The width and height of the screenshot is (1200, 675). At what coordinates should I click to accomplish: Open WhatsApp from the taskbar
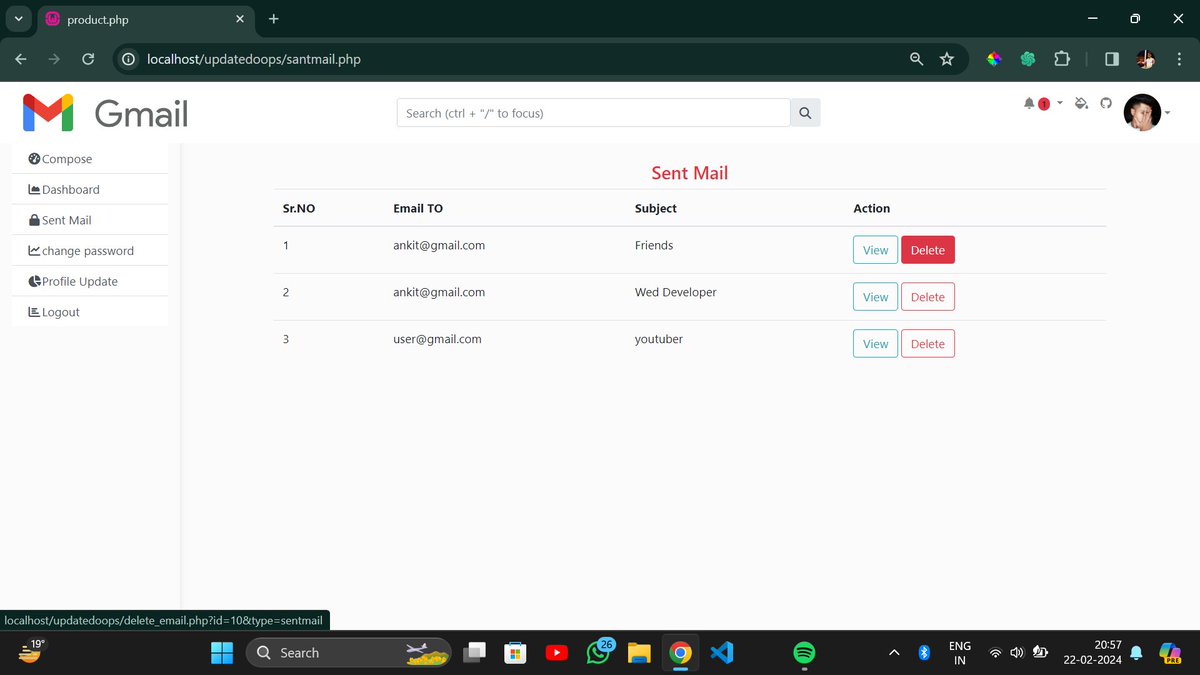click(x=598, y=653)
